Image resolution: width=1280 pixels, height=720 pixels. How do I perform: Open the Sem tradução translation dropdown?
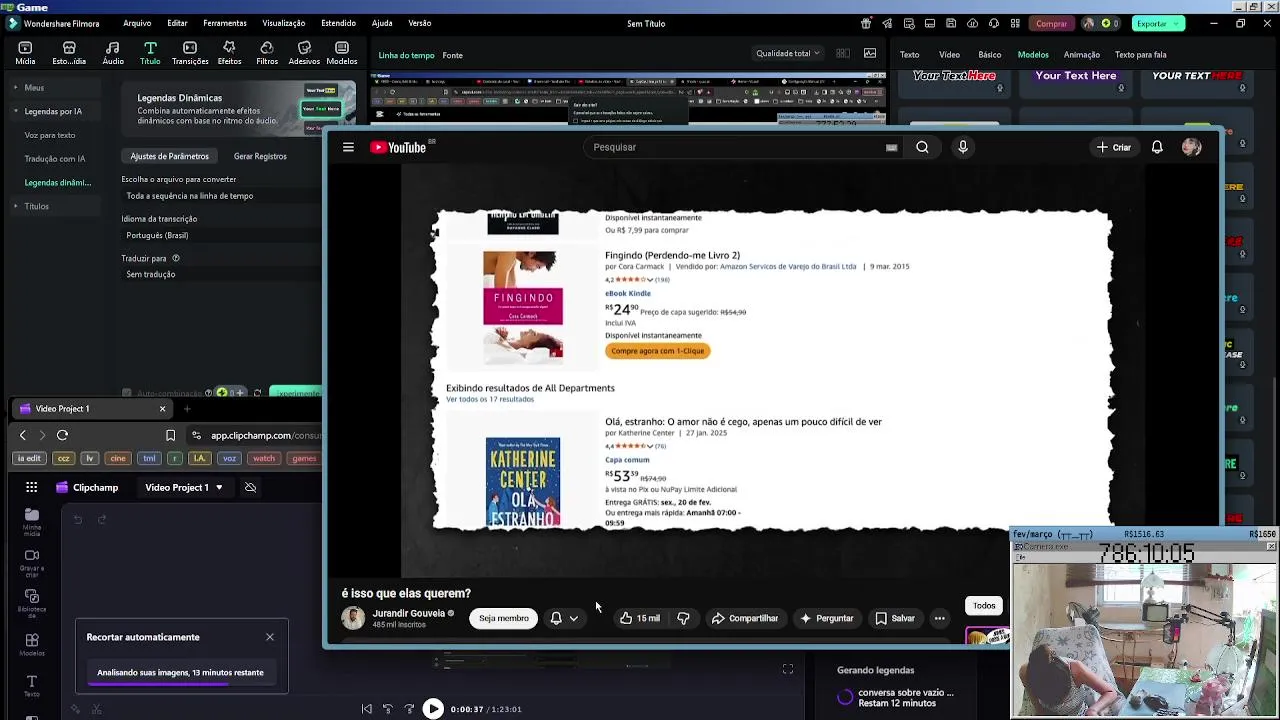(x=222, y=274)
